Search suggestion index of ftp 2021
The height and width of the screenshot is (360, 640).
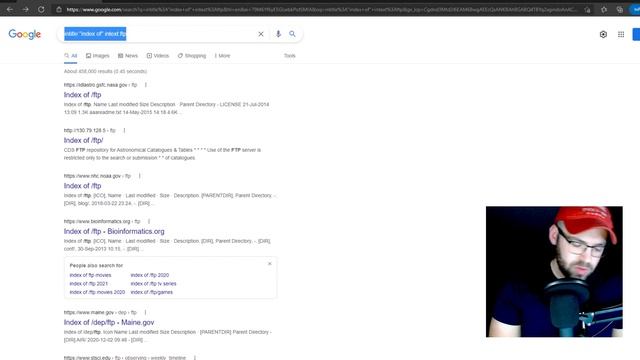(89, 284)
